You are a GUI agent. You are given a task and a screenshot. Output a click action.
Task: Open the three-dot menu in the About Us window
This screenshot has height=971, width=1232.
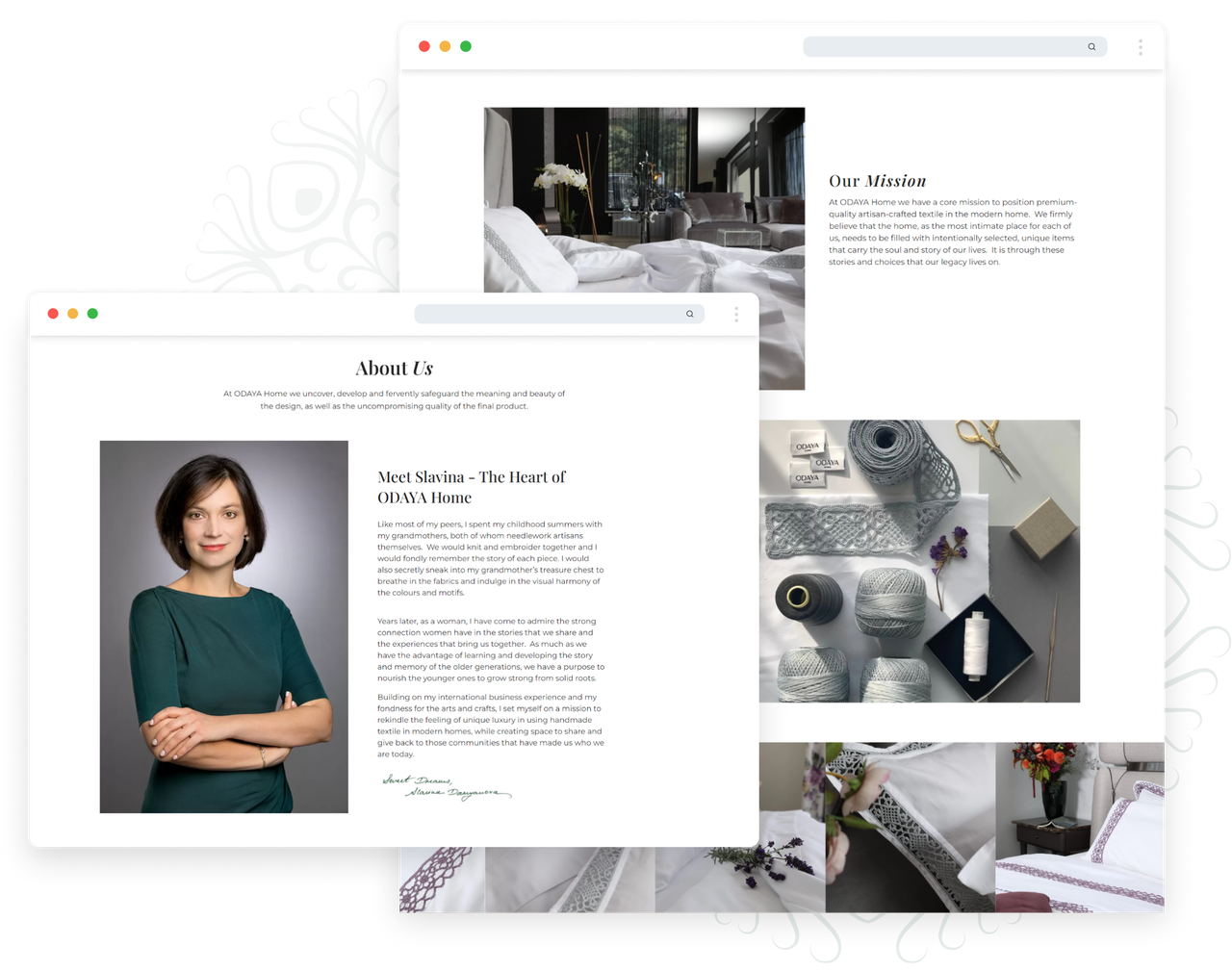click(736, 314)
